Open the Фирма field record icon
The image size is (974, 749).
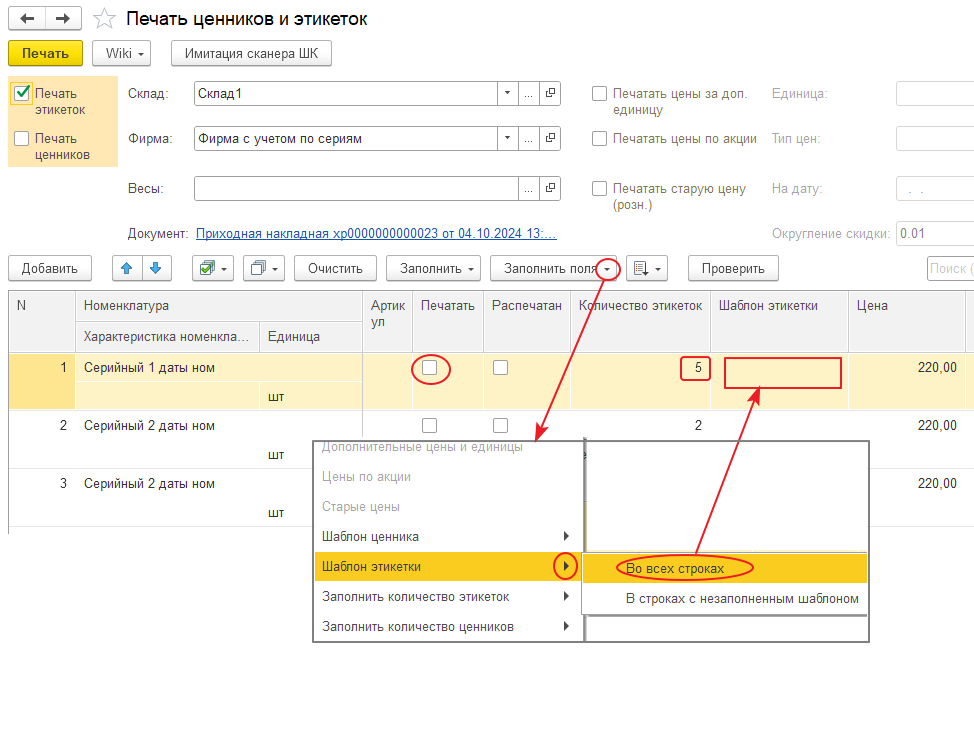[x=550, y=138]
